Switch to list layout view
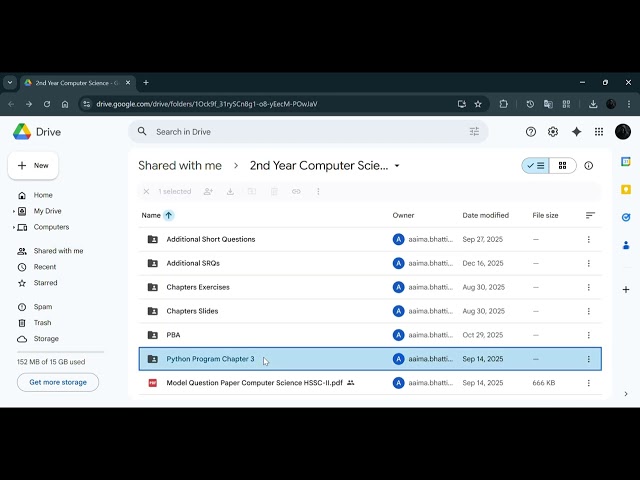The height and width of the screenshot is (480, 640). 536,166
